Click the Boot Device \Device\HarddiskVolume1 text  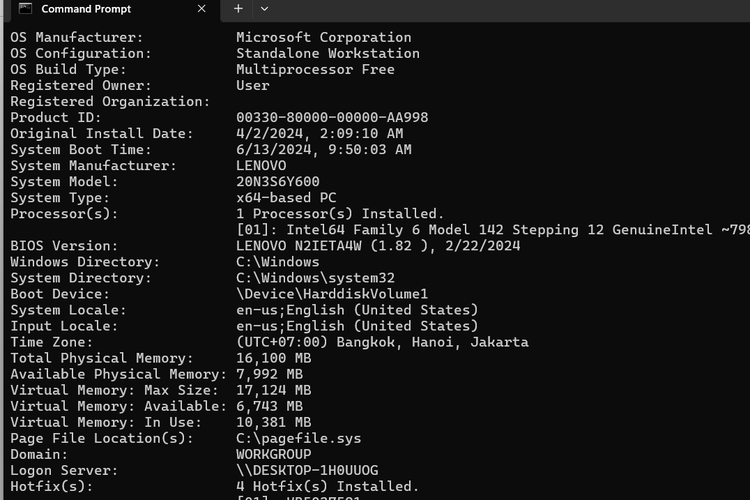(x=332, y=294)
